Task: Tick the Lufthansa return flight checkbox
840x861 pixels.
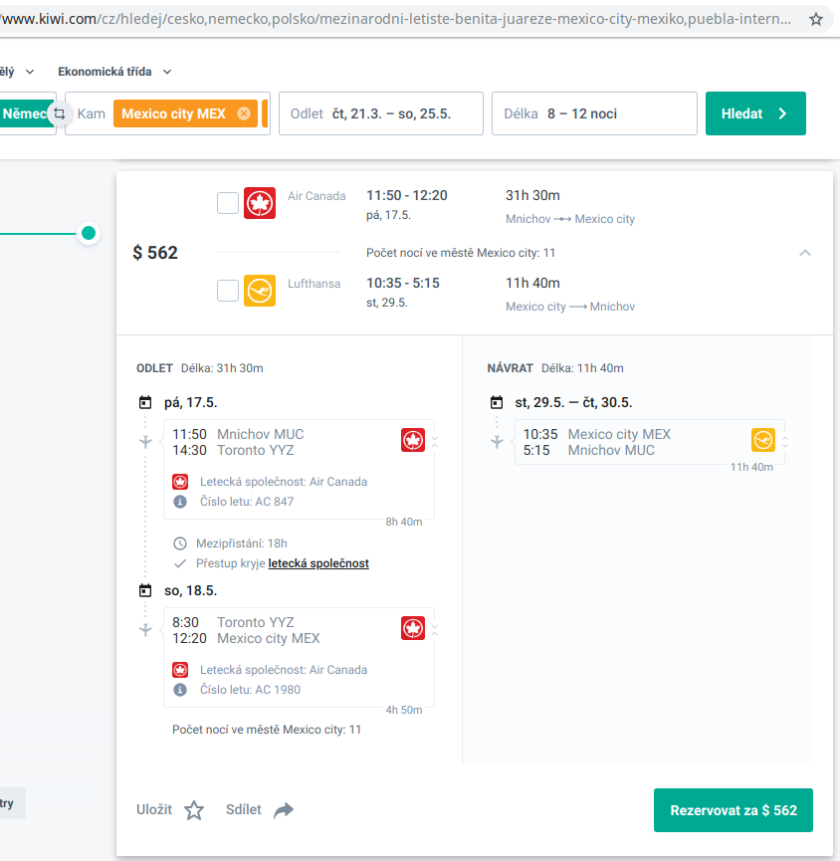Action: click(228, 291)
